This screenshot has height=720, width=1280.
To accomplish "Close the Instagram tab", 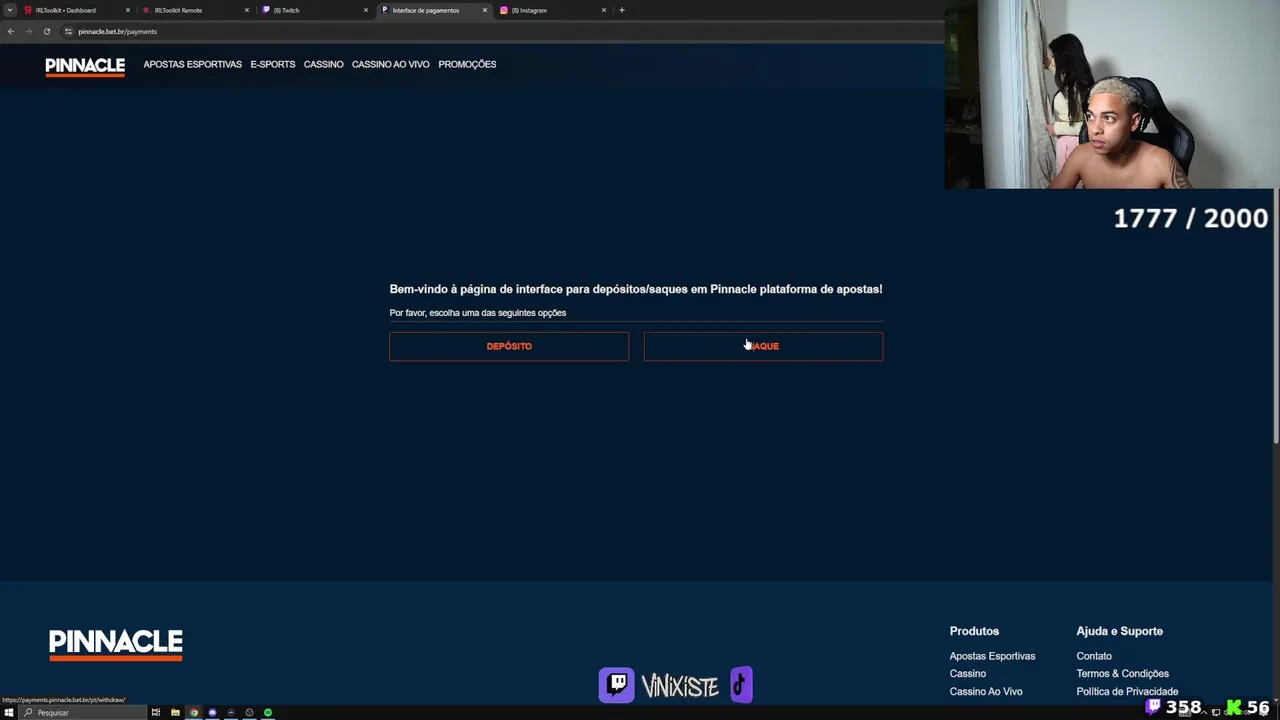I will pyautogui.click(x=603, y=10).
